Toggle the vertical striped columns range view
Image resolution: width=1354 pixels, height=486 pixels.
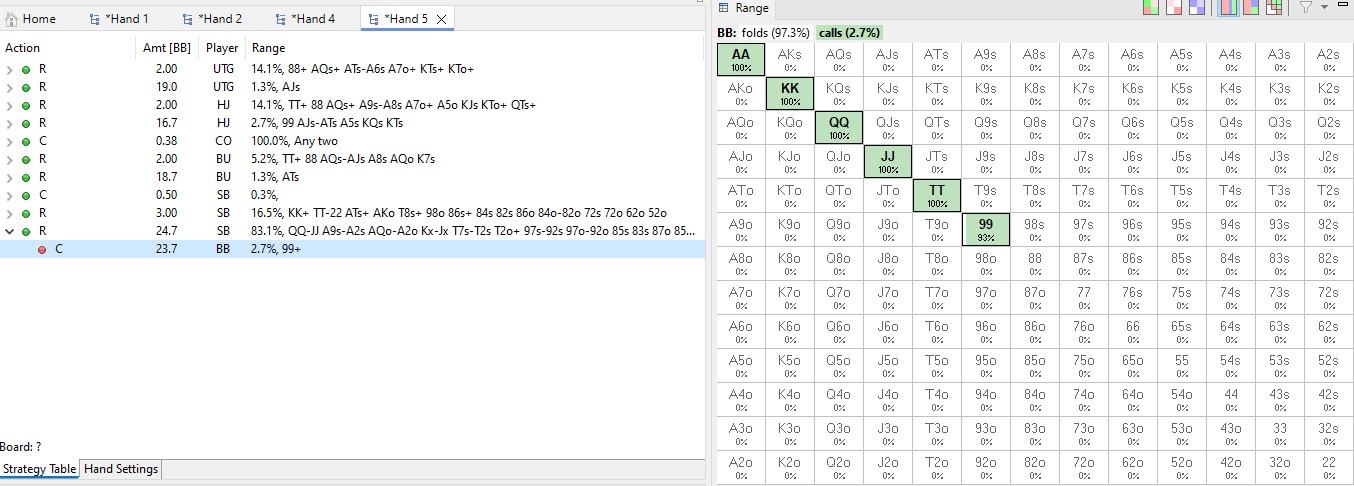click(x=1227, y=8)
